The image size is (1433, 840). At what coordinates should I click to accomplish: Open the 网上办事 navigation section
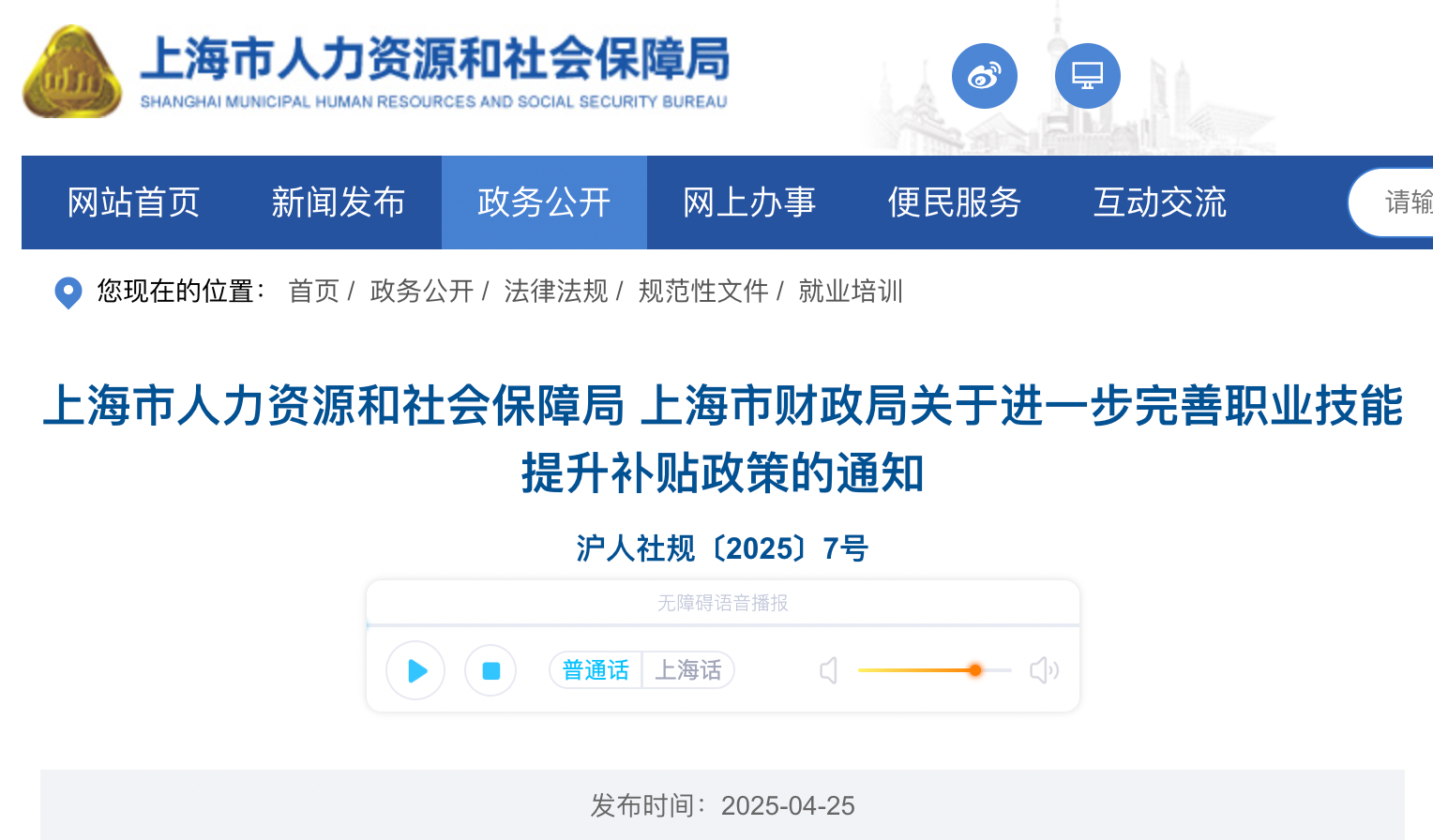click(x=749, y=202)
